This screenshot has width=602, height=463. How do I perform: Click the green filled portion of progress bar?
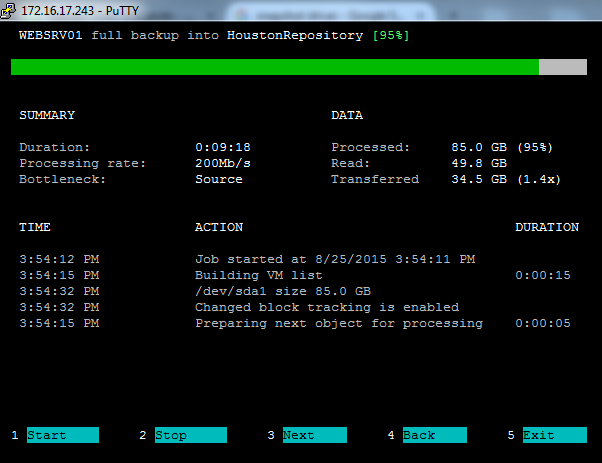coord(274,67)
